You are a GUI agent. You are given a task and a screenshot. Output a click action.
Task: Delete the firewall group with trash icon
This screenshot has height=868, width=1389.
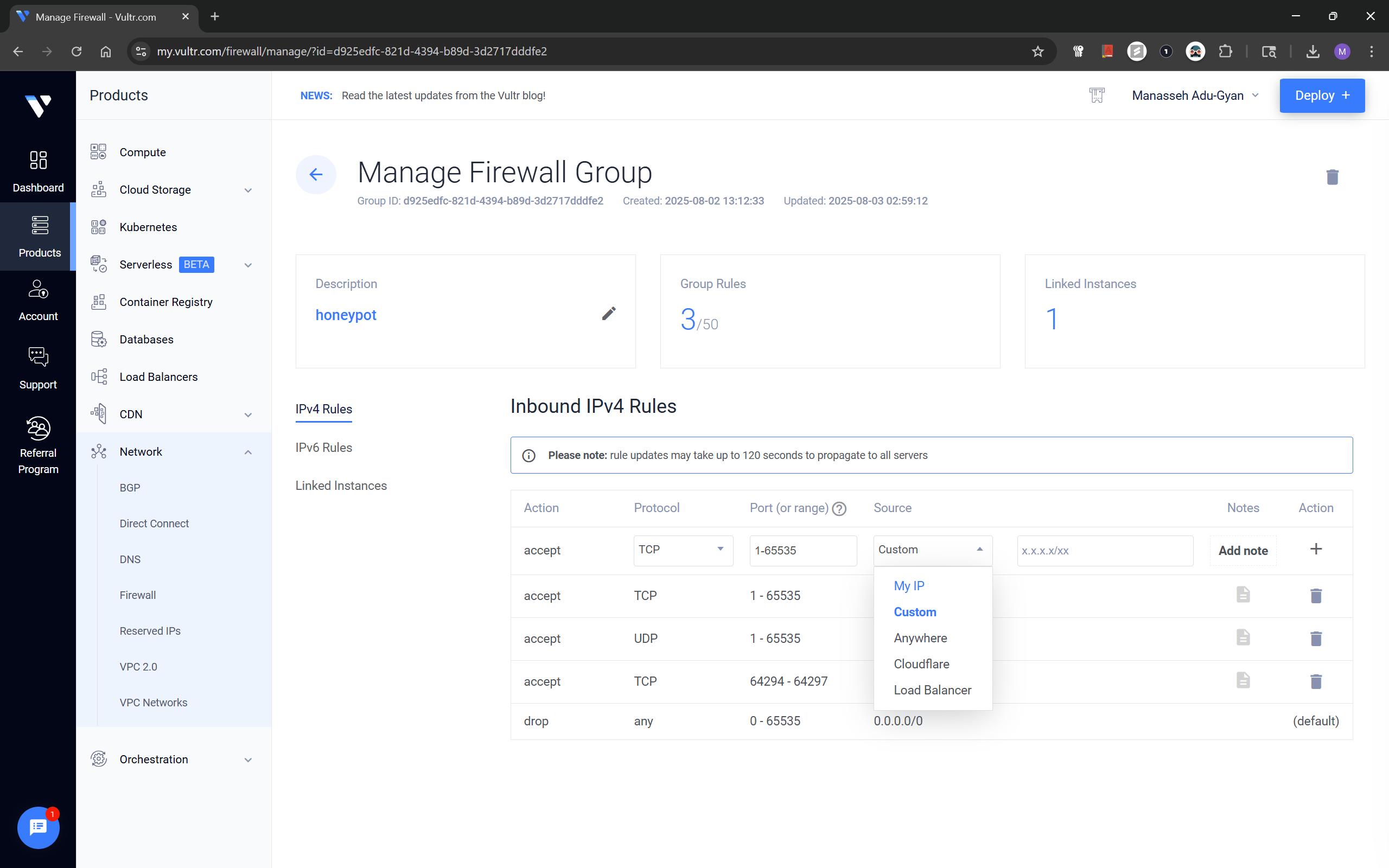pyautogui.click(x=1332, y=177)
